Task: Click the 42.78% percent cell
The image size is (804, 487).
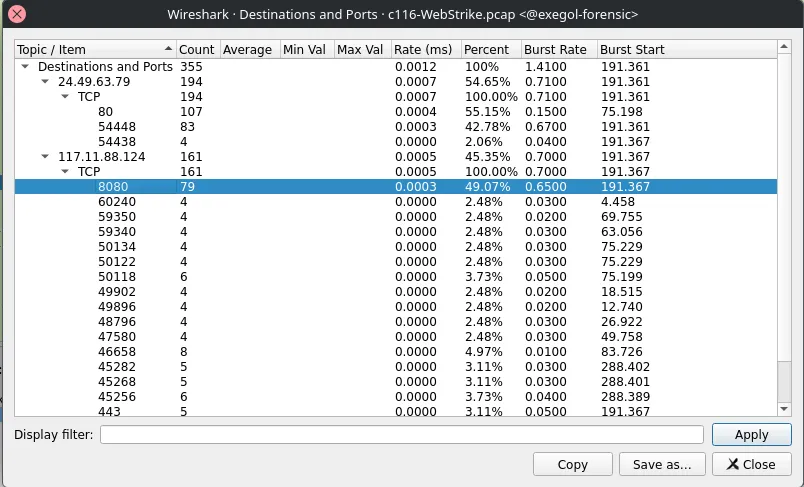Action: 487,127
